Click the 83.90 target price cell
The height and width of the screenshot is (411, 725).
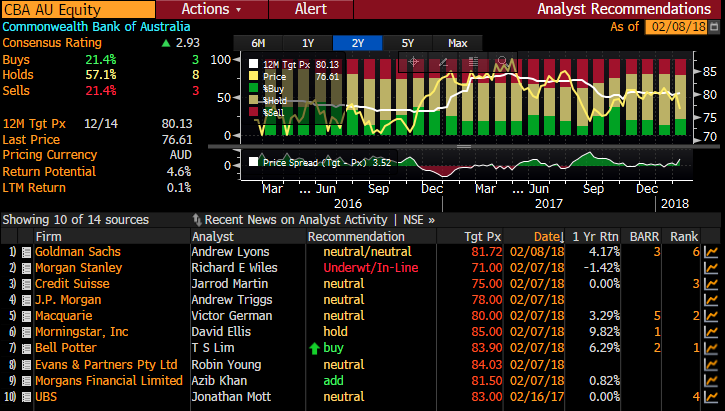click(486, 348)
